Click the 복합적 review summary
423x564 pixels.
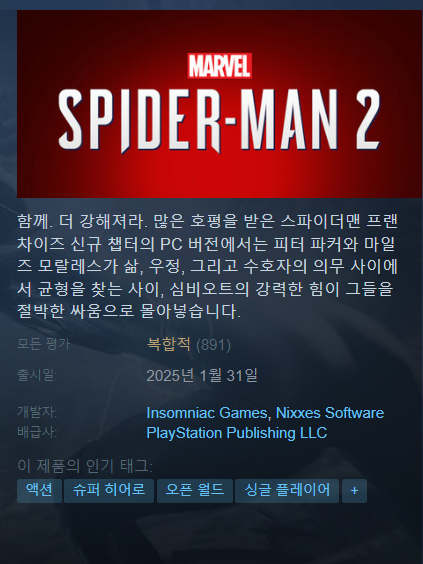169,344
